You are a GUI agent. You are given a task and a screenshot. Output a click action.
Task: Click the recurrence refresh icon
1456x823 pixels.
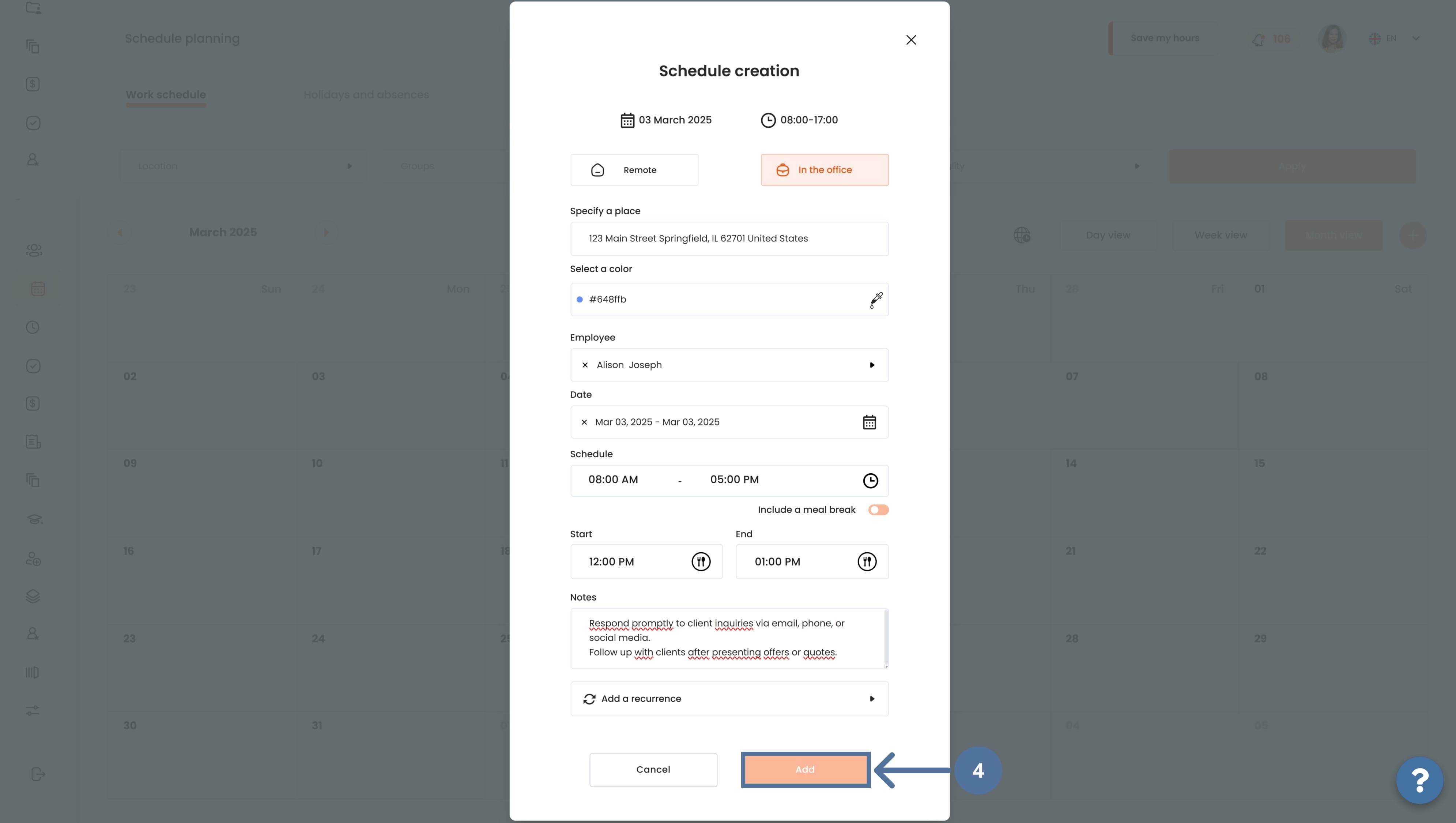589,699
